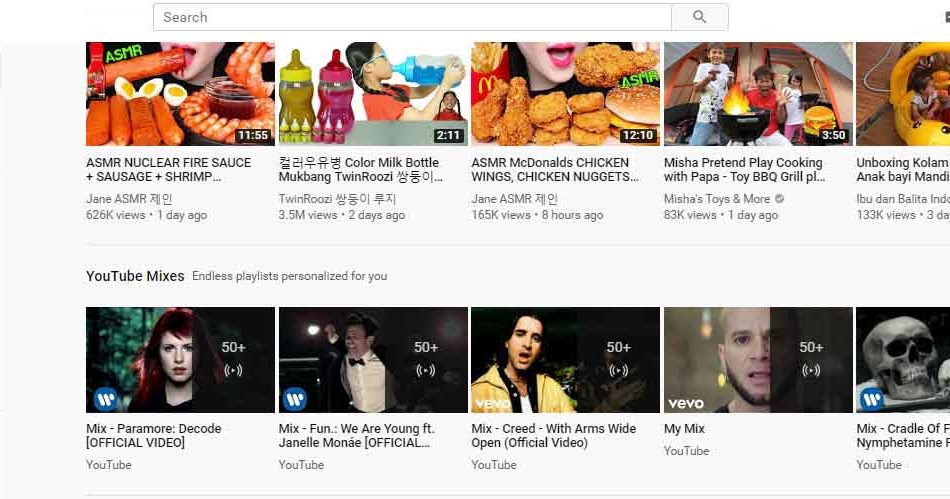Click Warner logo on Fun. thumbnail
The height and width of the screenshot is (499, 950).
[x=295, y=399]
